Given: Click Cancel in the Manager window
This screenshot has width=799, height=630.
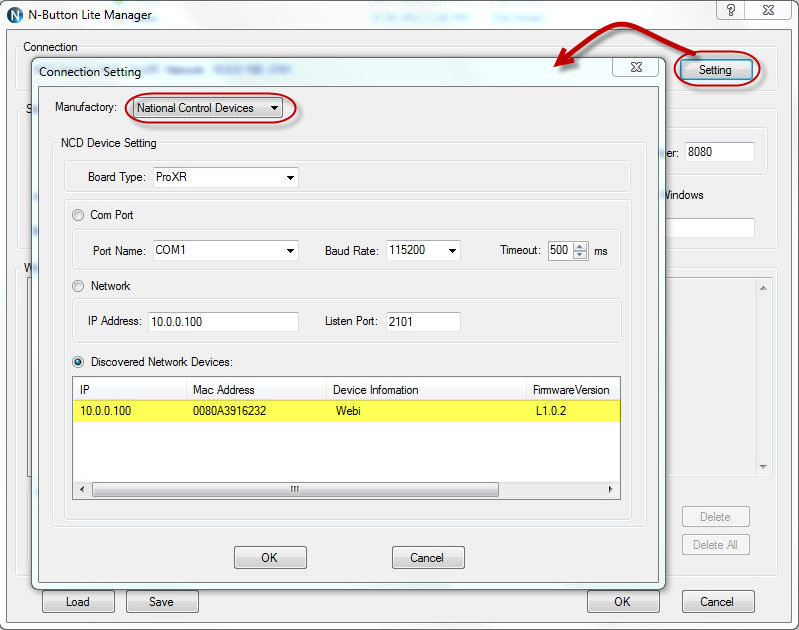Looking at the screenshot, I should (x=717, y=602).
